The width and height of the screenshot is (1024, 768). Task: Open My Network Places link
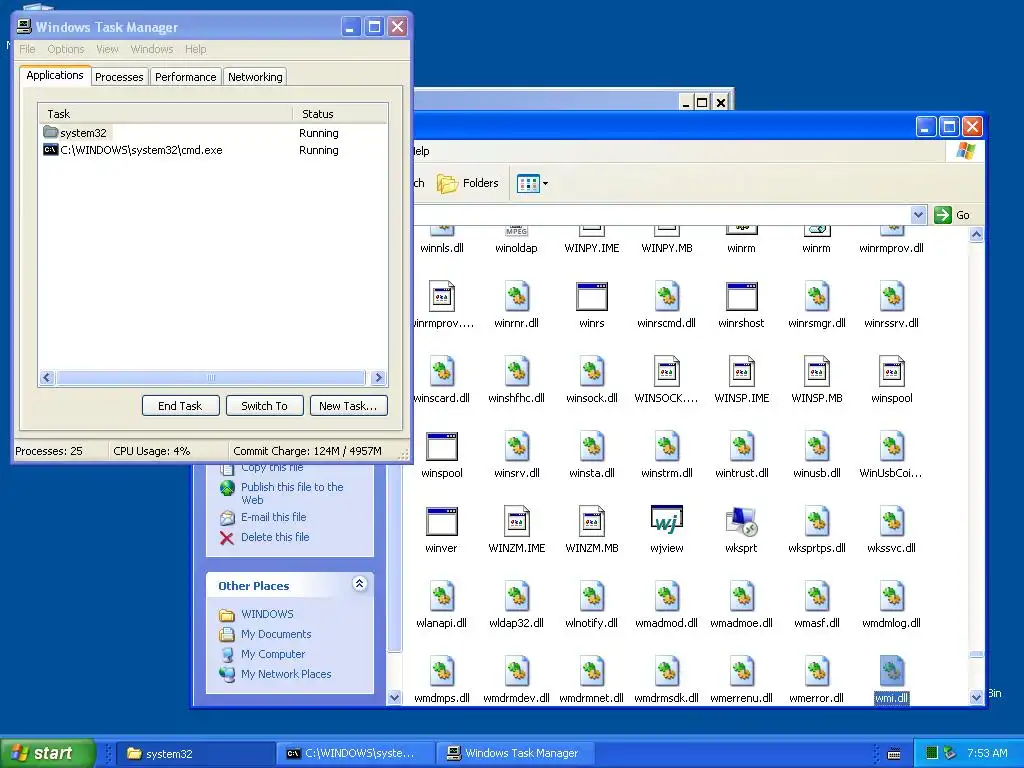(286, 674)
